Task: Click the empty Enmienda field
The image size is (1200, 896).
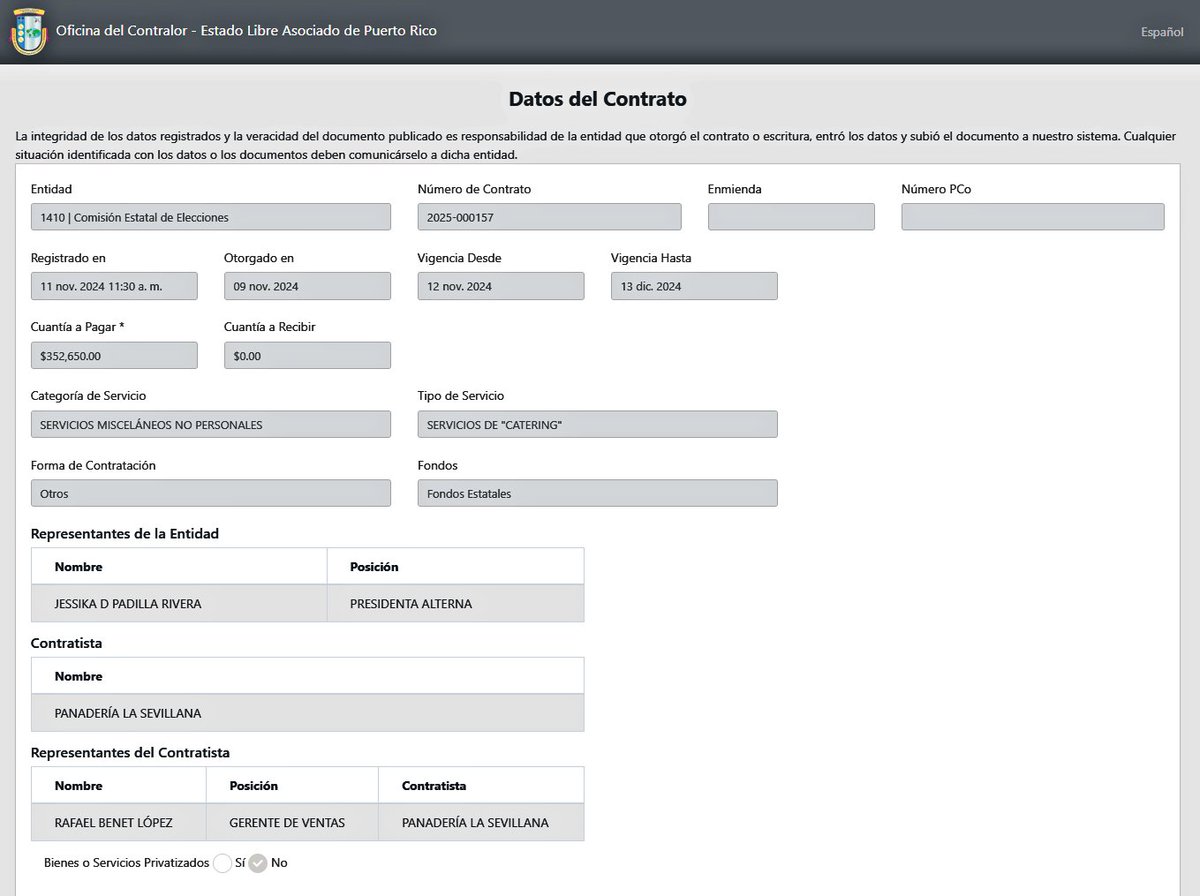Action: [x=791, y=217]
